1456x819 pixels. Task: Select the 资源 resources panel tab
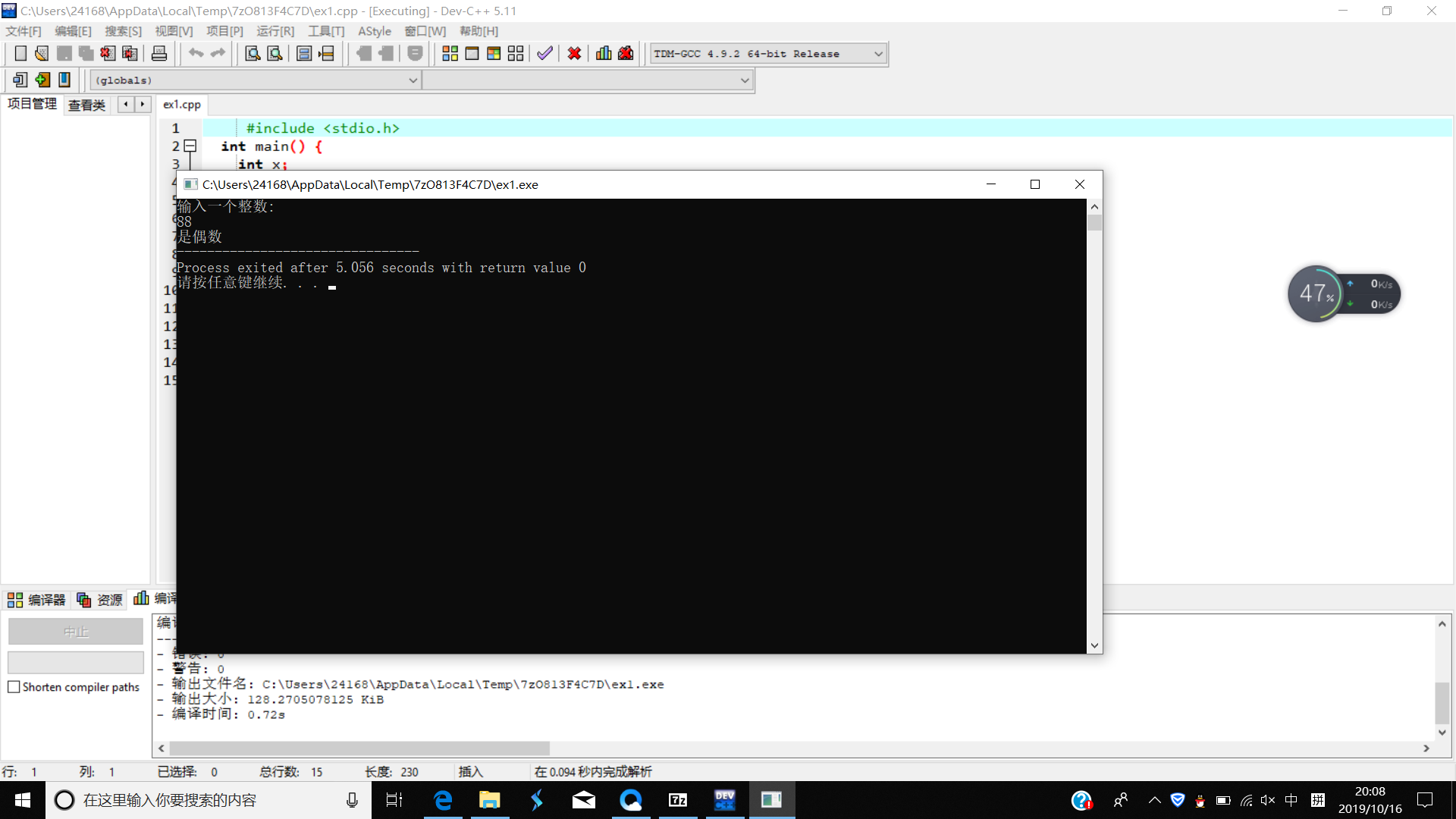pos(100,600)
